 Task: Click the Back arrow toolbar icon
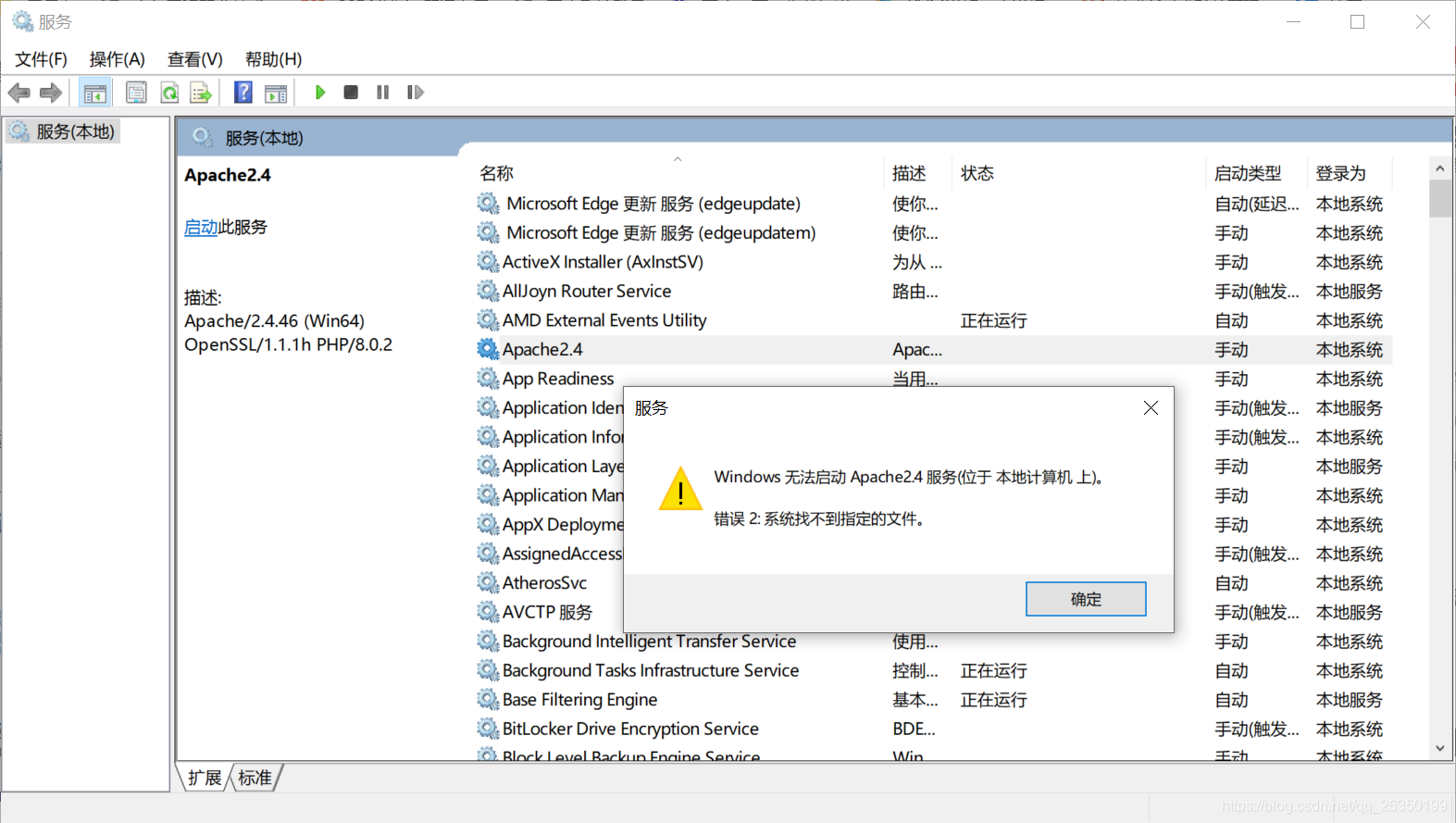pos(19,93)
